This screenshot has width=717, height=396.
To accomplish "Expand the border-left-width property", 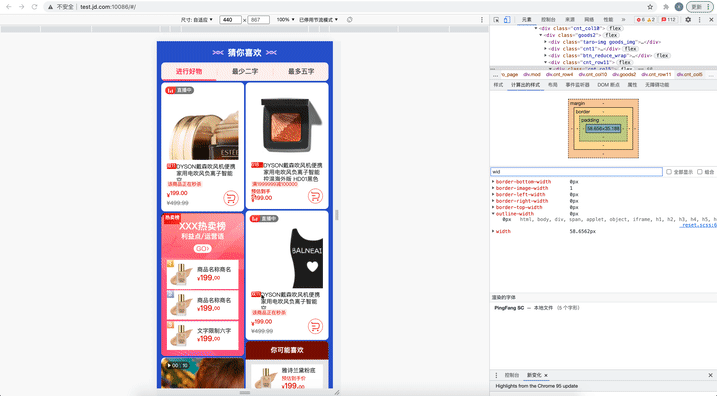I will click(493, 194).
